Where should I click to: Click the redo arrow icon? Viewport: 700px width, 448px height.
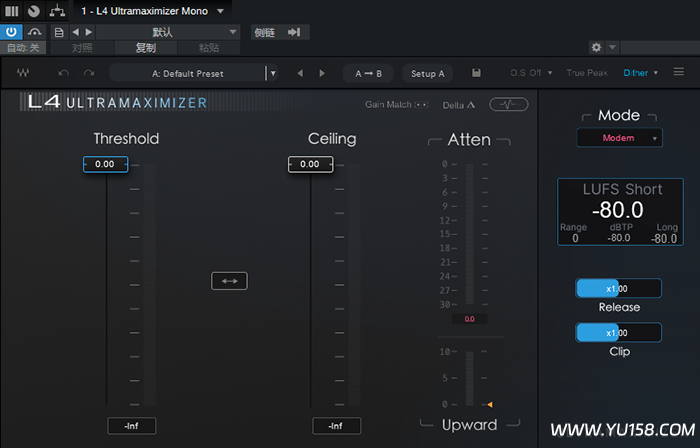point(89,73)
